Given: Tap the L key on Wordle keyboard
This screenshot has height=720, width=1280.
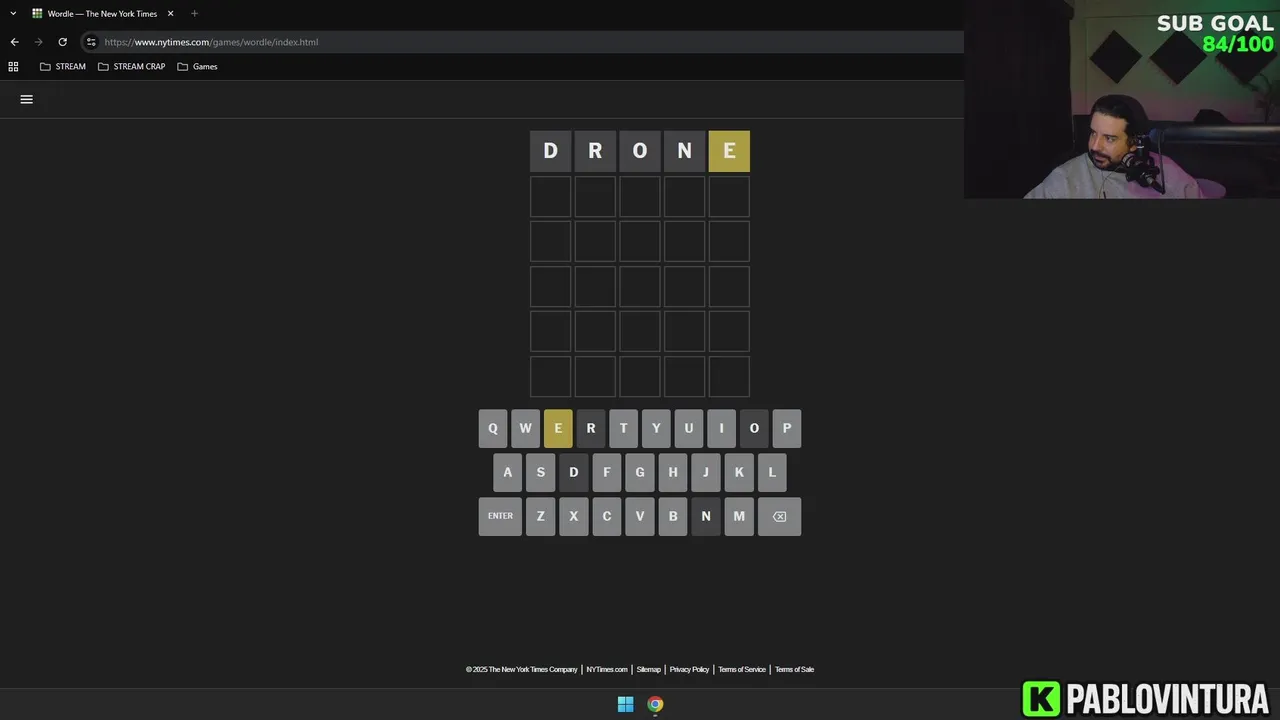Looking at the screenshot, I should click(772, 472).
